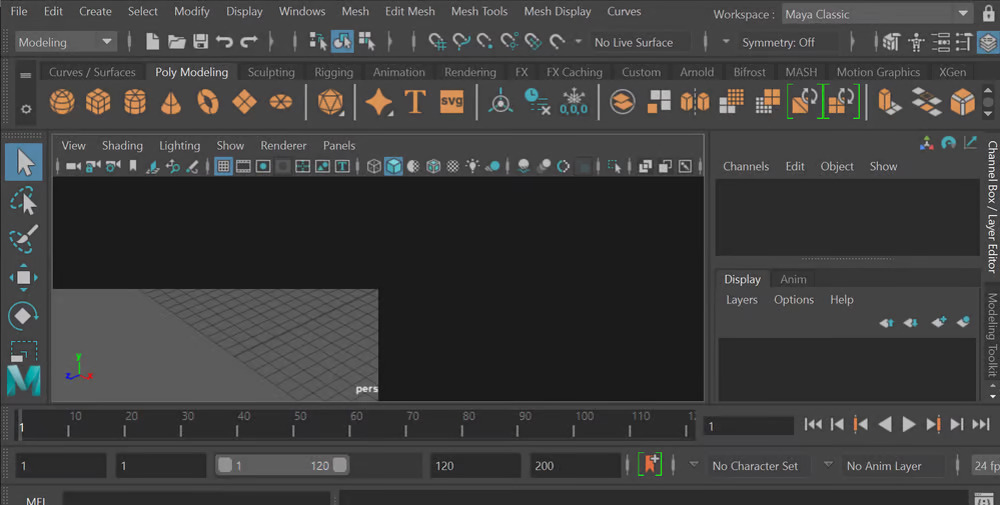Switch to the Sculpting shelf tab

(271, 72)
